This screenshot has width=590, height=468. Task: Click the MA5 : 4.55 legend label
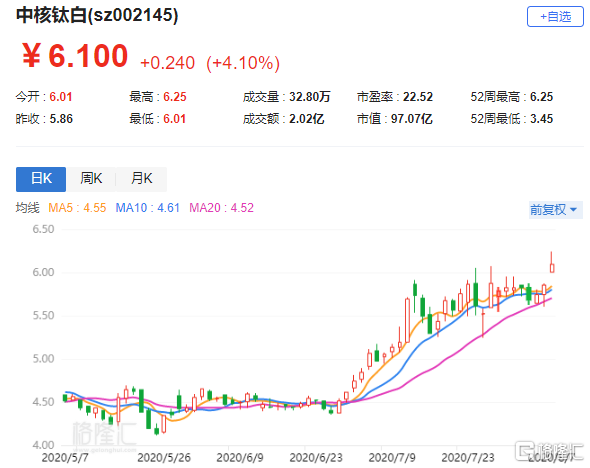point(77,208)
